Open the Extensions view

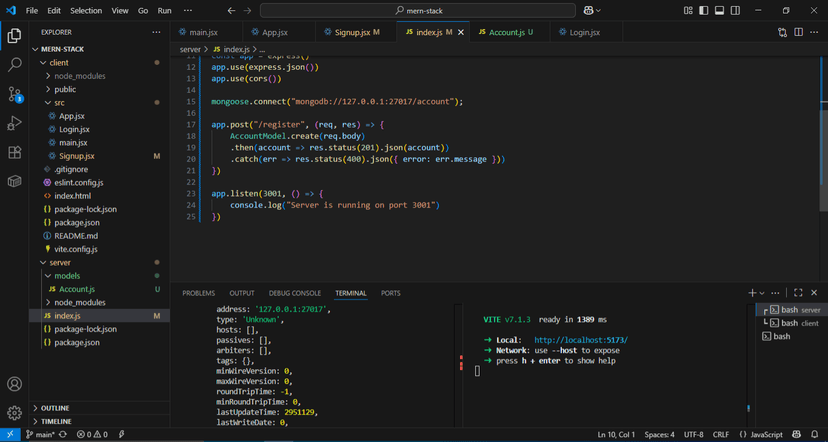14,153
